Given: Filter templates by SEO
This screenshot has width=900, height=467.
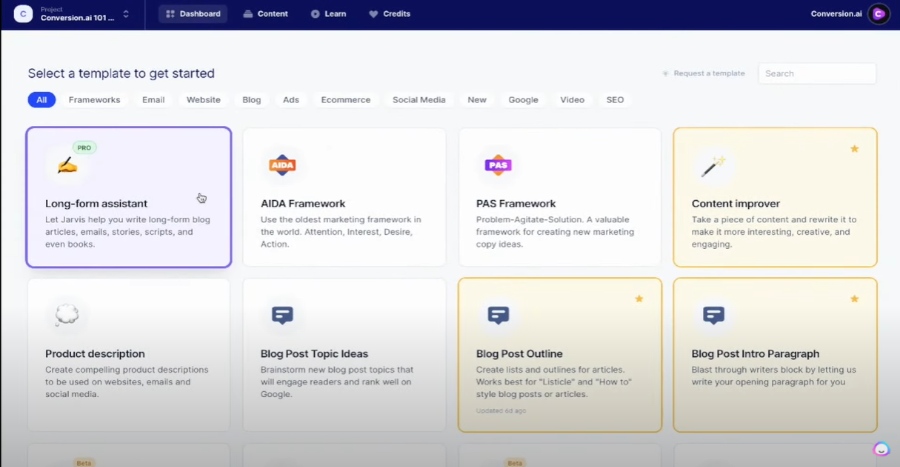Looking at the screenshot, I should pyautogui.click(x=615, y=100).
